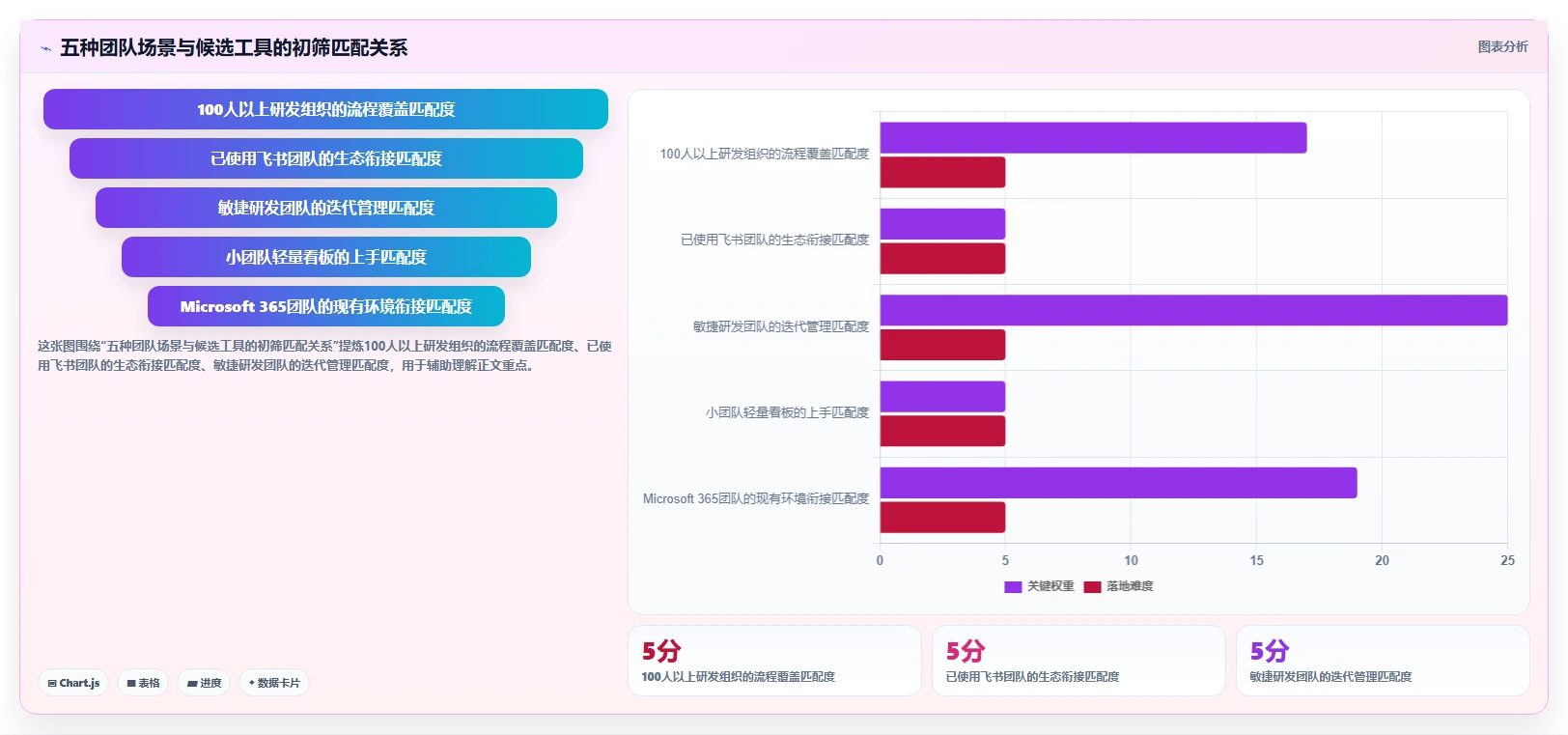Open the 5分 card for 敏捷研发团队的迭代管理匹配度
The image size is (1568, 735).
click(x=1383, y=661)
